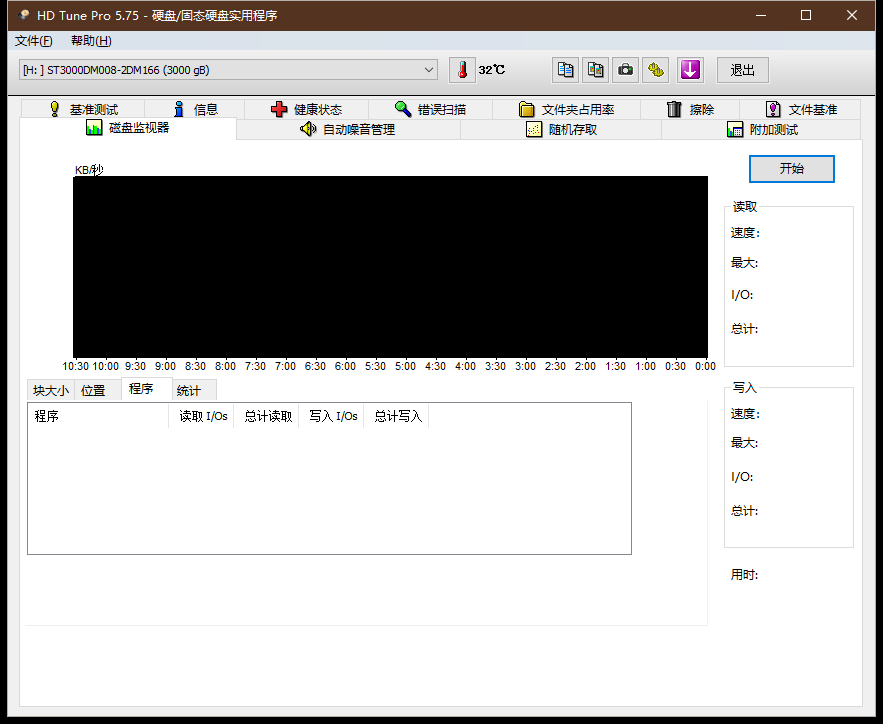Viewport: 883px width, 724px height.
Task: Minimize the HD Tune Pro window
Action: (x=761, y=15)
